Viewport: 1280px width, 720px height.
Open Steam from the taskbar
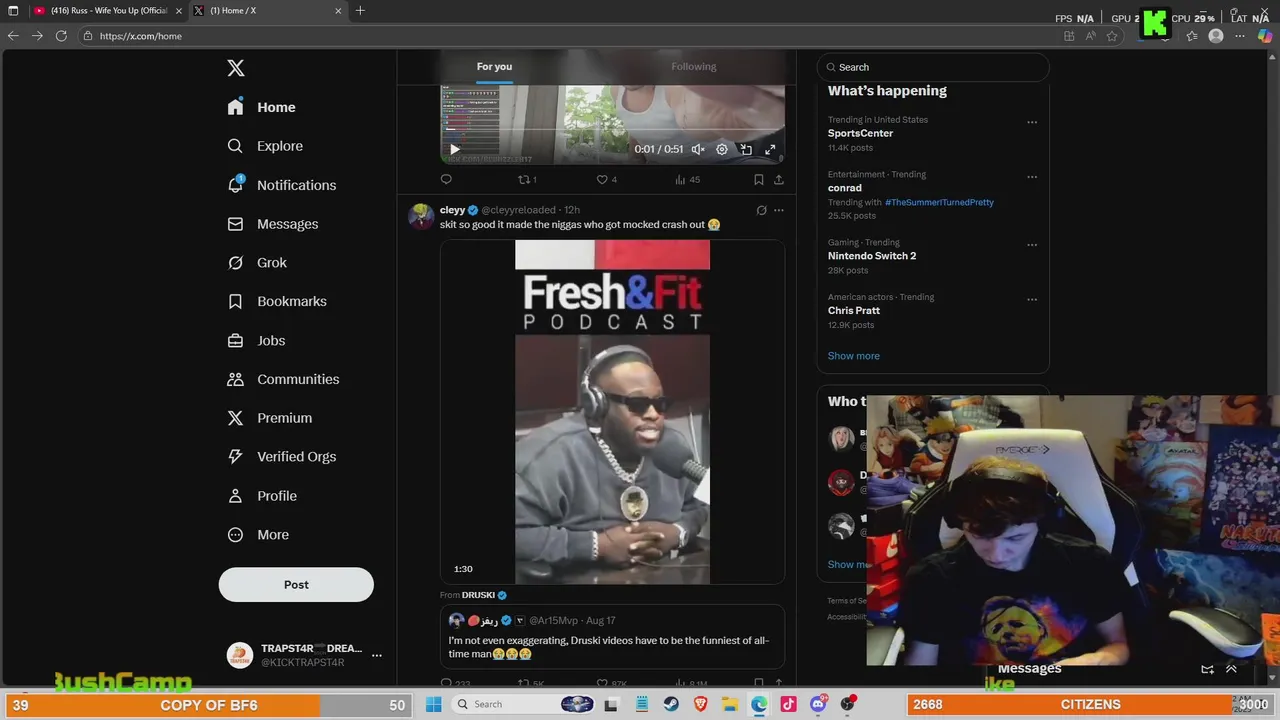671,704
